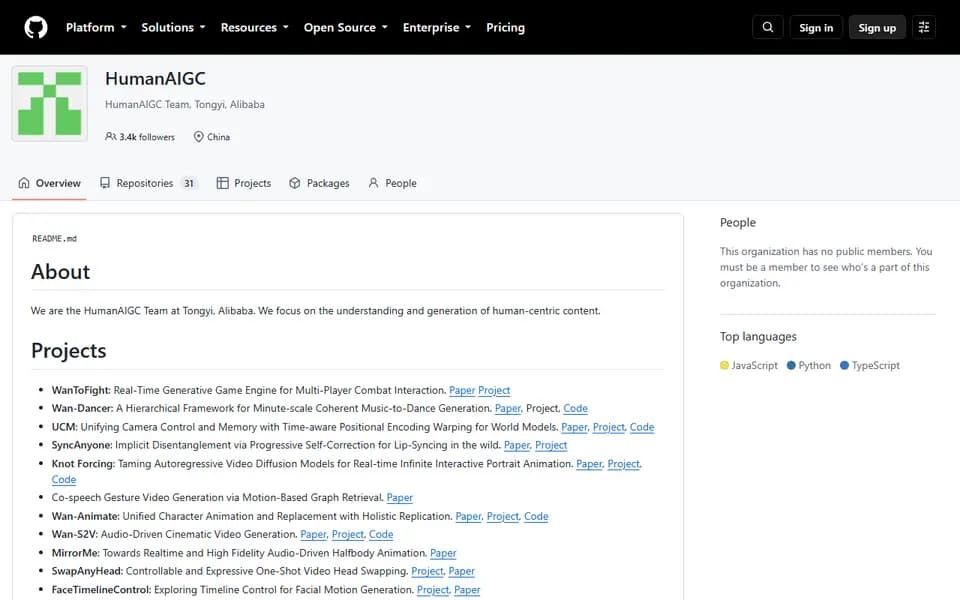Click the China location text
Viewport: 960px width, 600px height.
click(219, 137)
